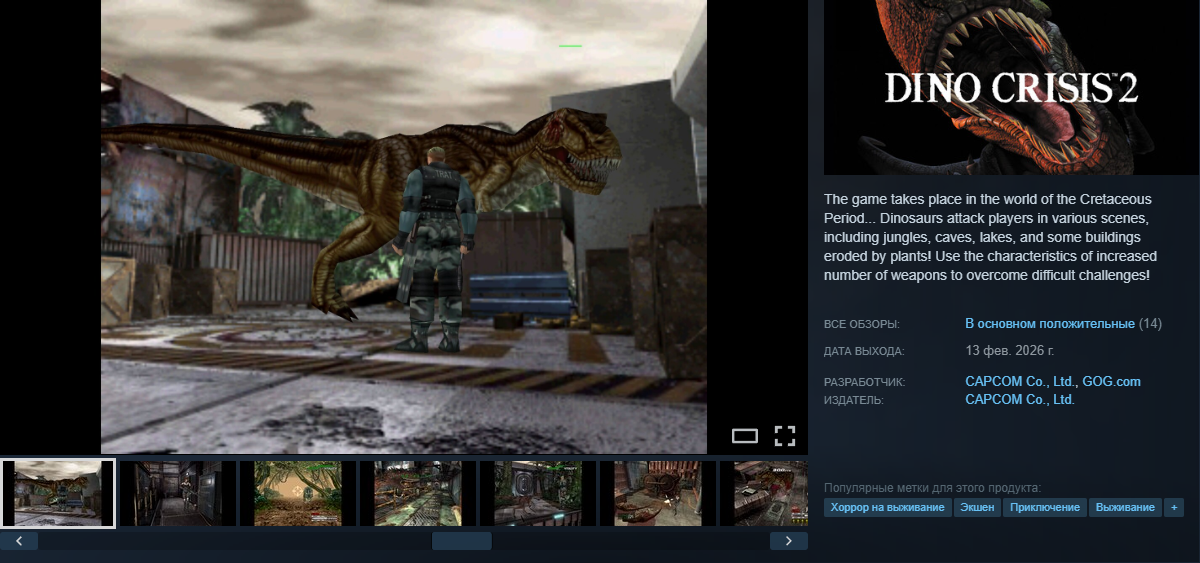
Task: Enter fullscreen view of the screenshot
Action: (785, 435)
